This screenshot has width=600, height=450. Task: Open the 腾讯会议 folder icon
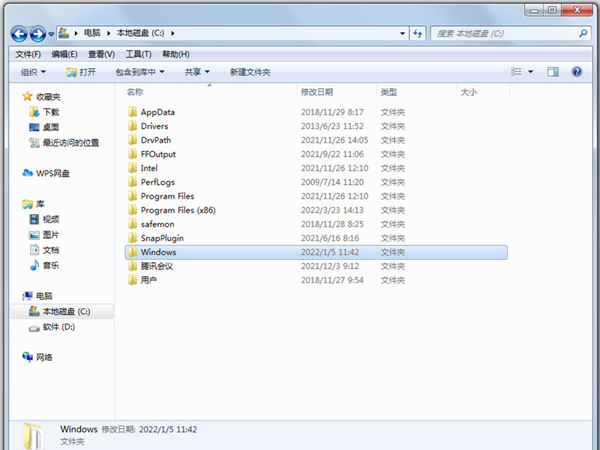pyautogui.click(x=132, y=266)
